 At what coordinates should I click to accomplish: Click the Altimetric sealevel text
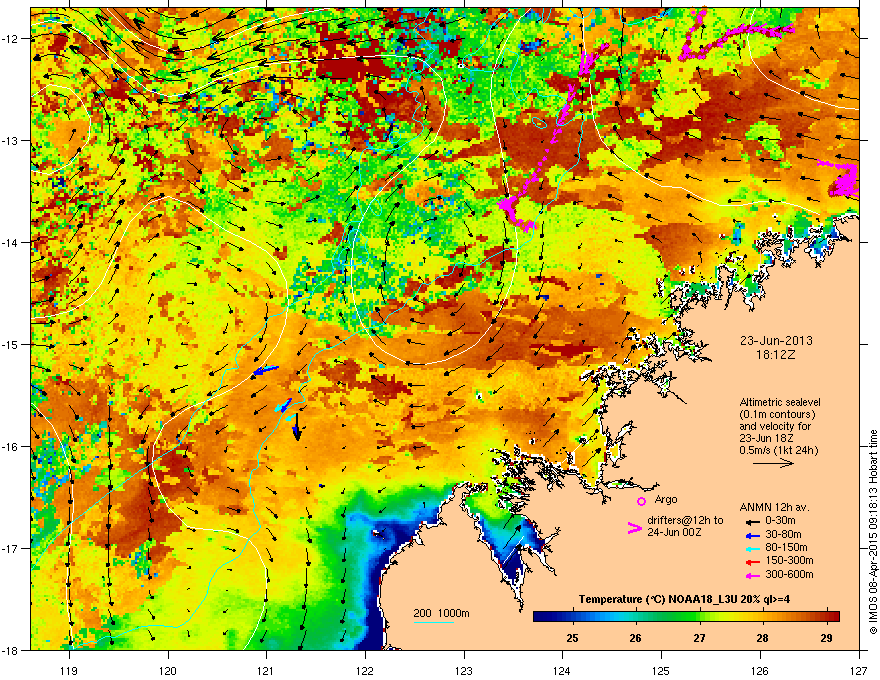780,402
